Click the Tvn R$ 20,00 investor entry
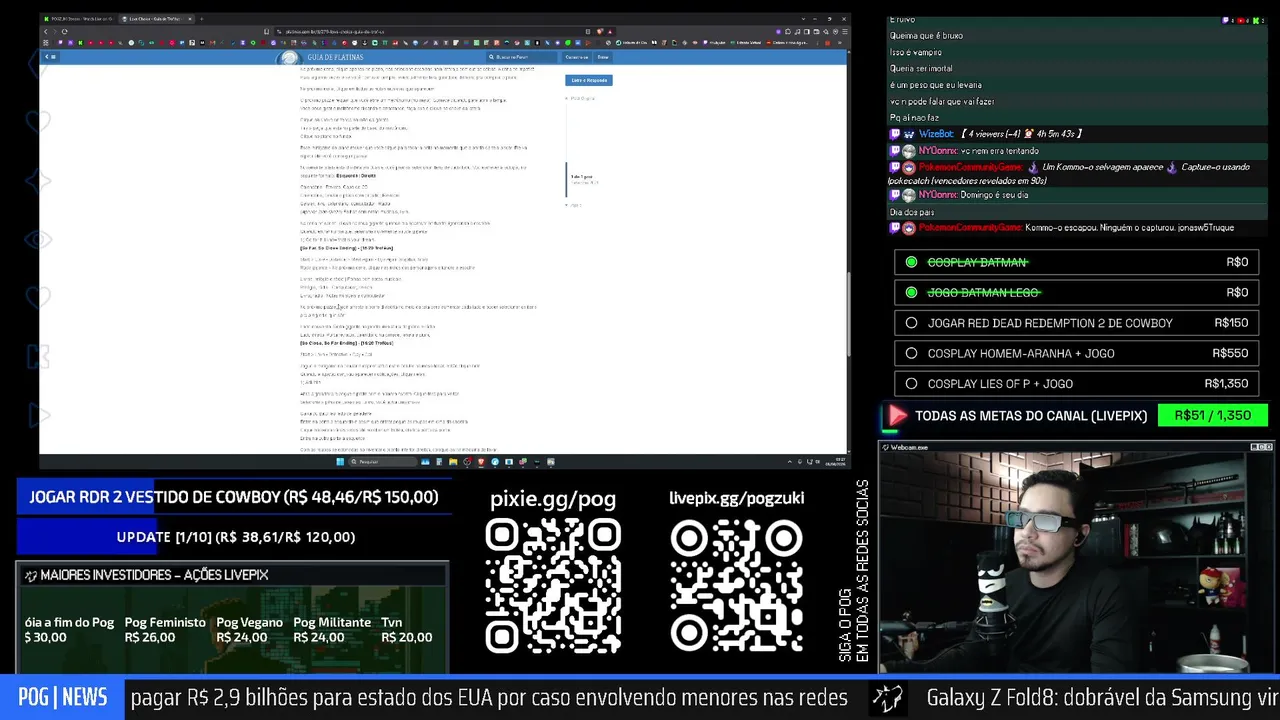Screen dimensions: 1280x720 click(x=406, y=630)
